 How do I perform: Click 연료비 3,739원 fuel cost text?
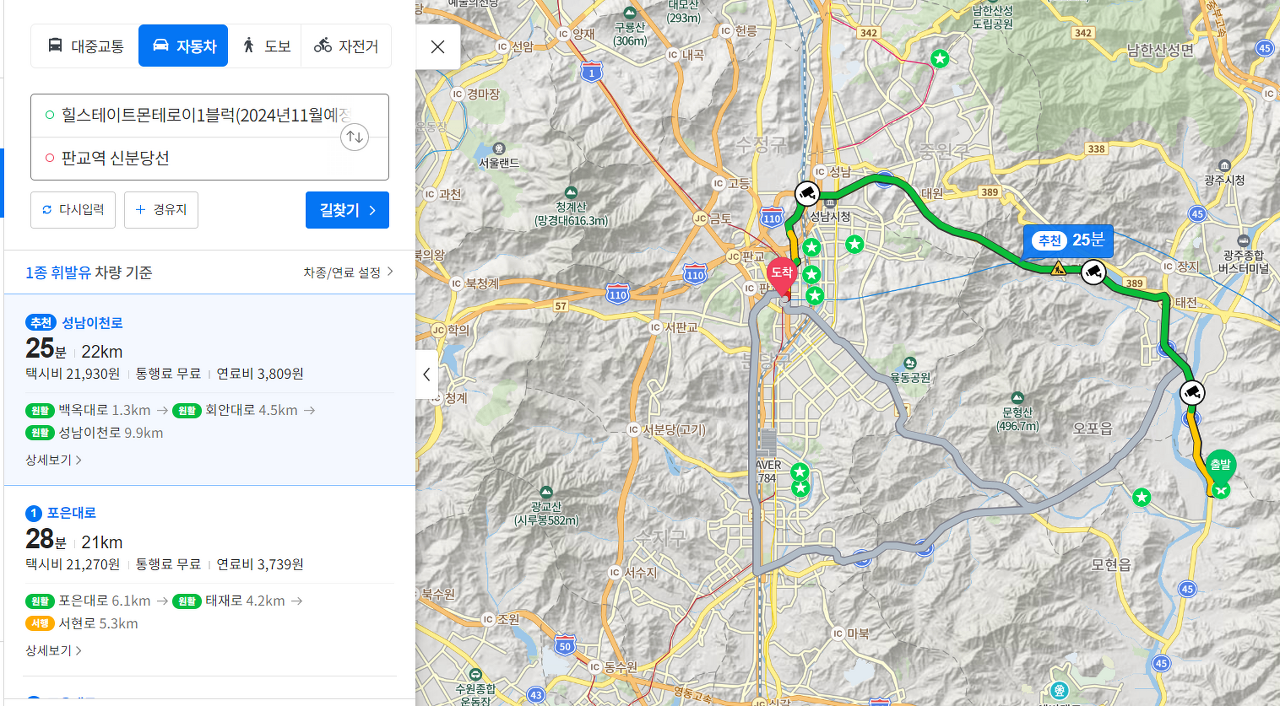pyautogui.click(x=260, y=564)
